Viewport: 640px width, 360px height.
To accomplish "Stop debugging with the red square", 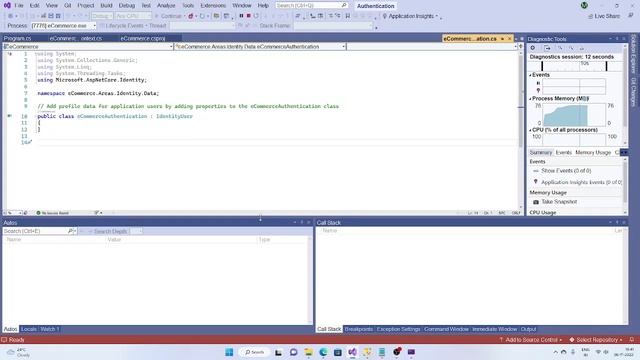I will point(249,16).
